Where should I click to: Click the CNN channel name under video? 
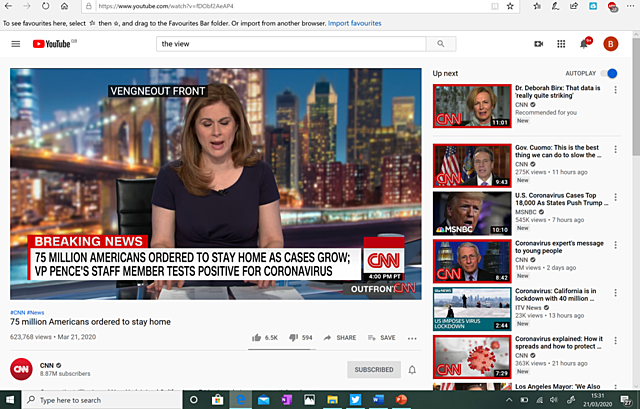click(x=47, y=365)
